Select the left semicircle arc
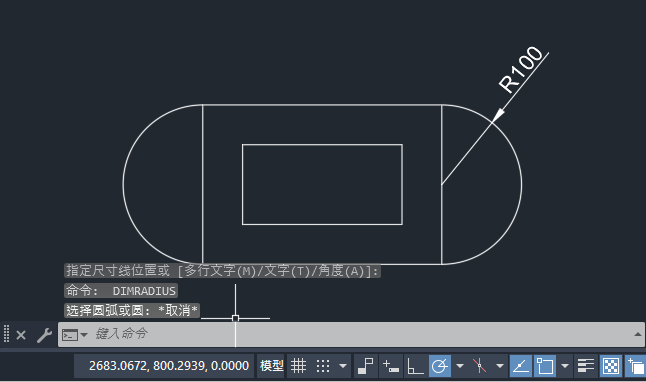This screenshot has width=646, height=382. click(123, 184)
